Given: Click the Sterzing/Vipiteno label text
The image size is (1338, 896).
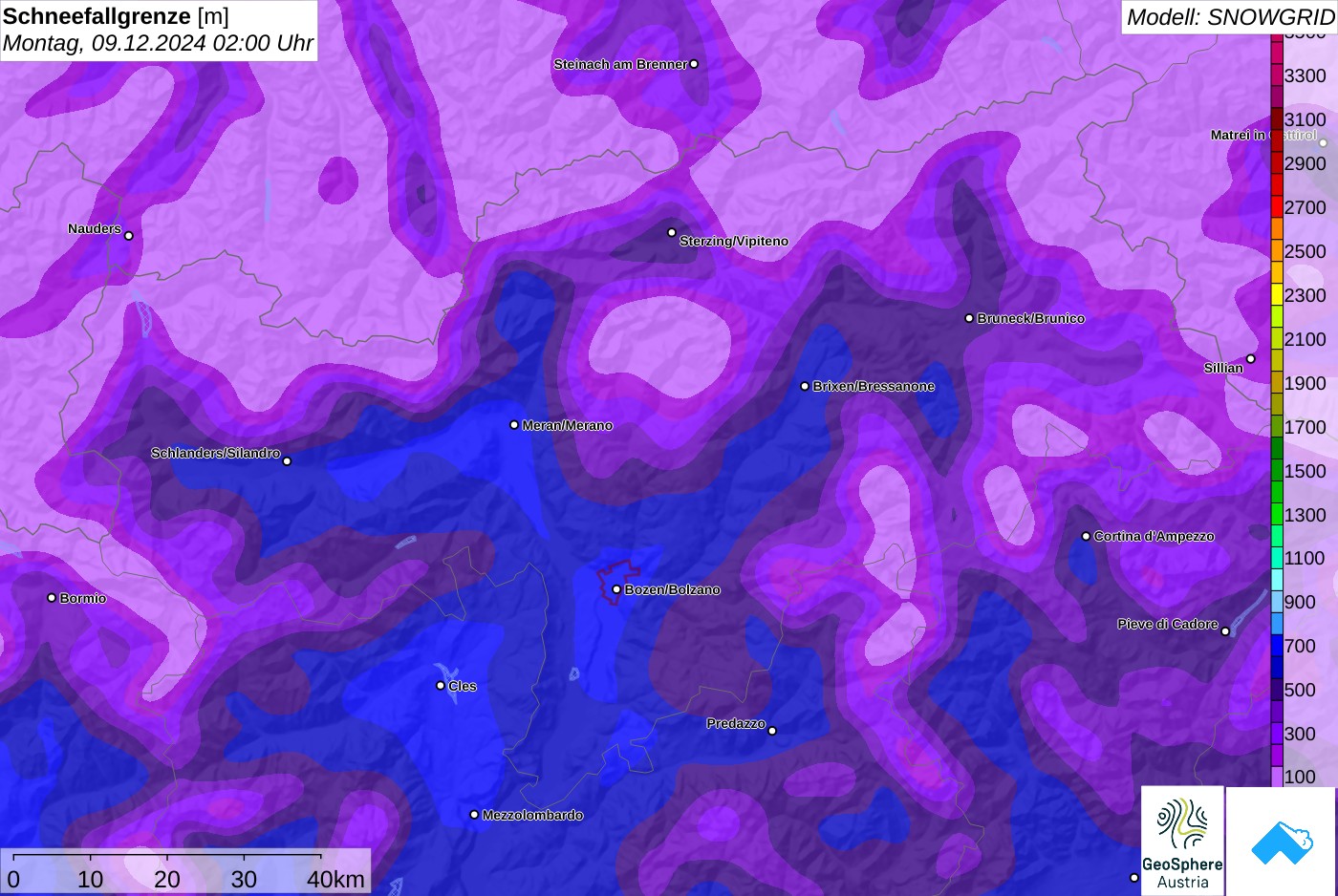Looking at the screenshot, I should coord(734,241).
